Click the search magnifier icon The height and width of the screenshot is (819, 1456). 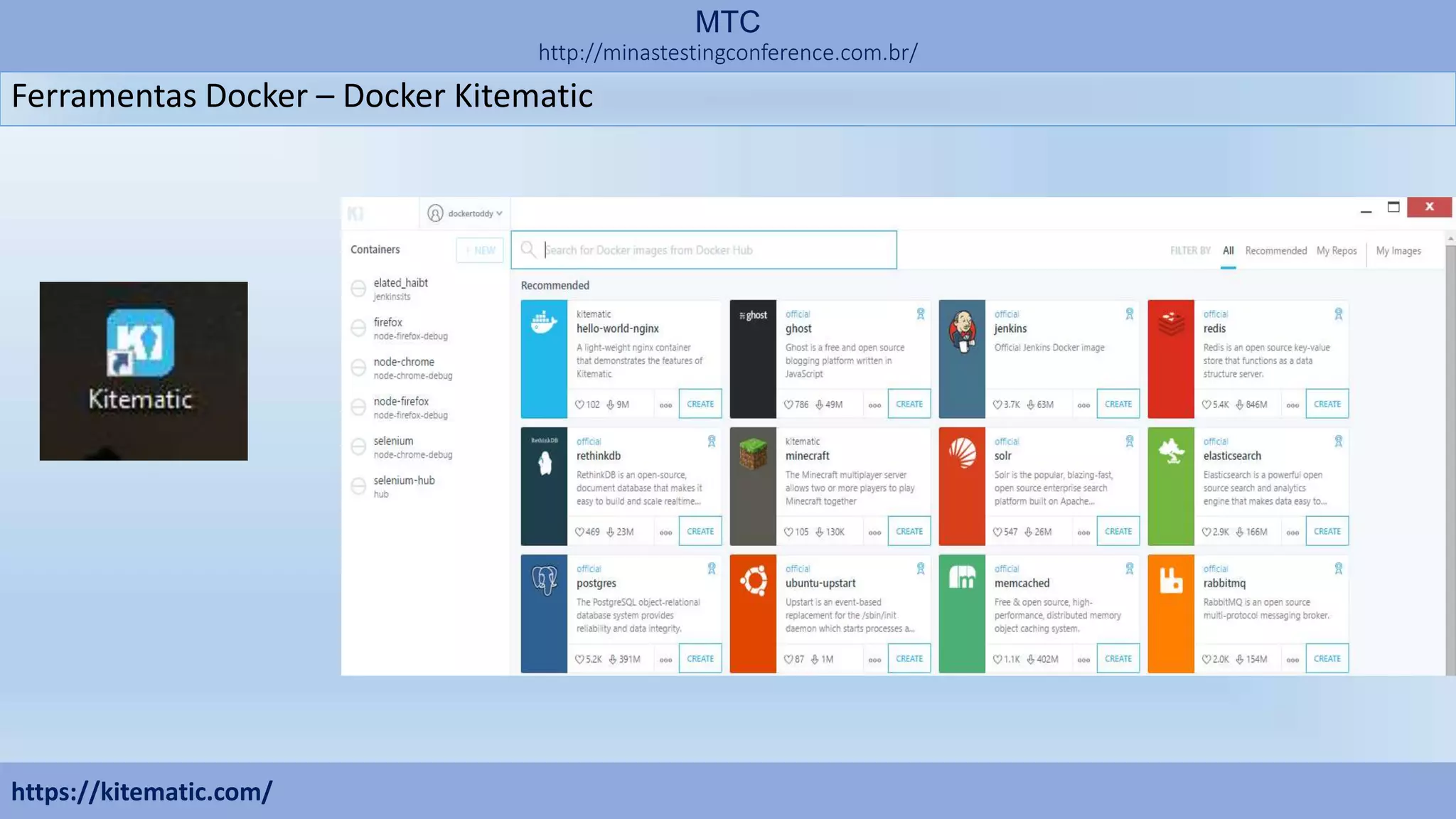pos(528,250)
